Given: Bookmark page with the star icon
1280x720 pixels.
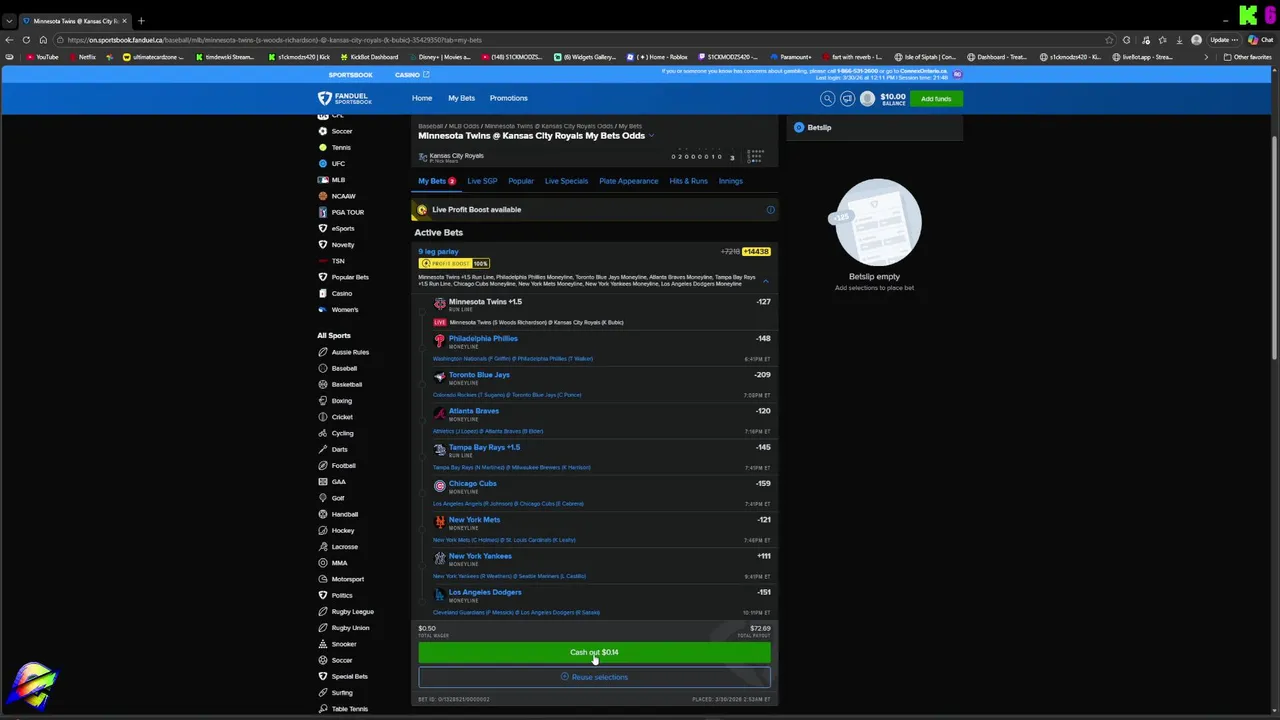Looking at the screenshot, I should point(1109,40).
